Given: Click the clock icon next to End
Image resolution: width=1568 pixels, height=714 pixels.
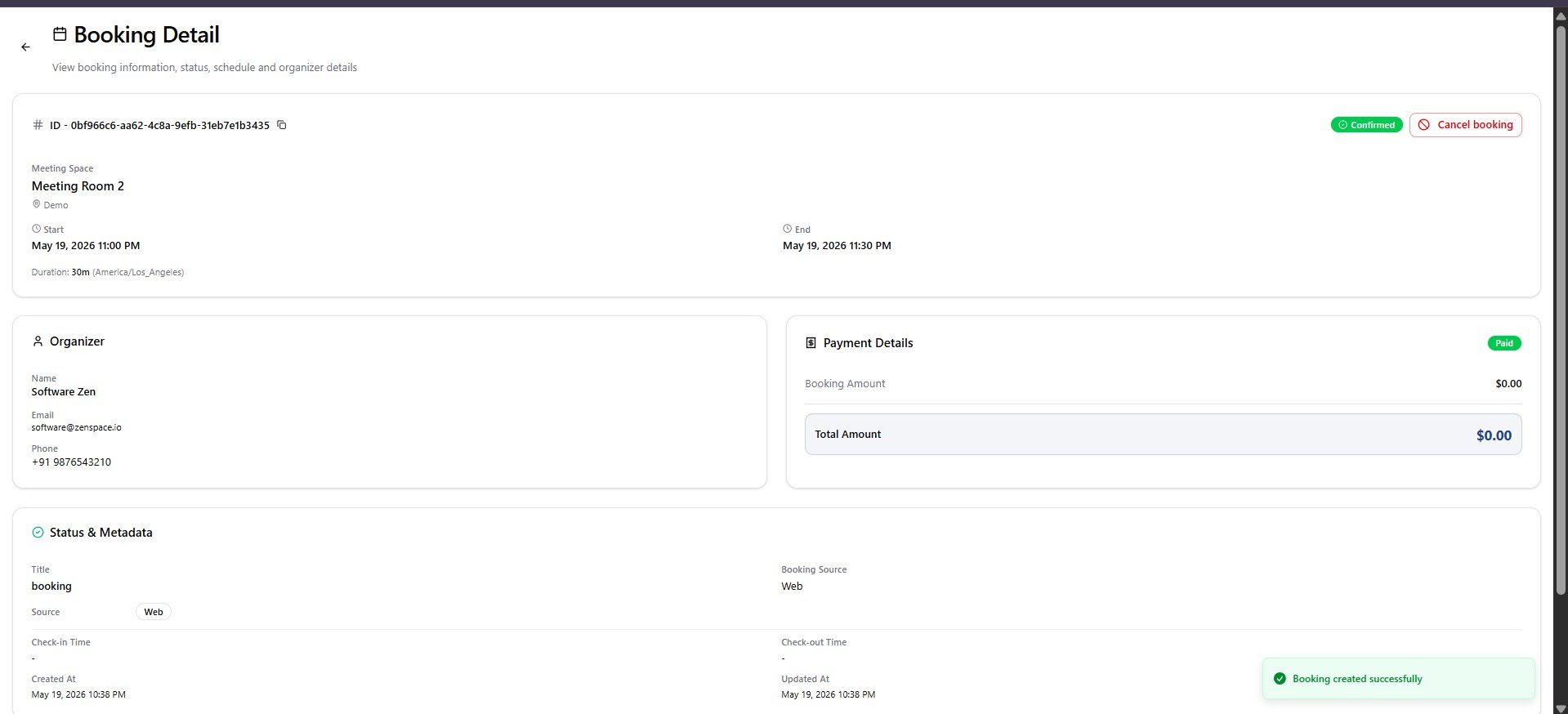Looking at the screenshot, I should point(787,229).
